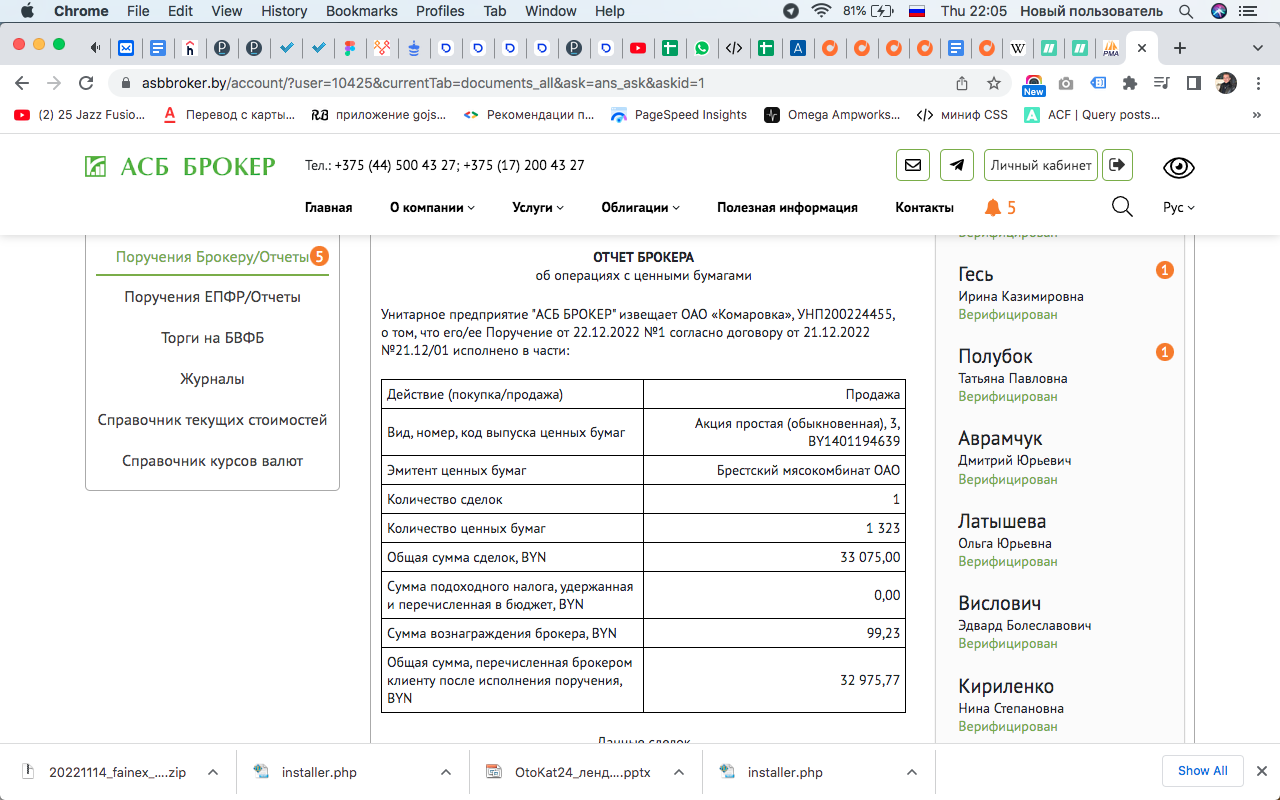Open the Рус language selector
Viewport: 1280px width, 800px height.
coord(1179,208)
